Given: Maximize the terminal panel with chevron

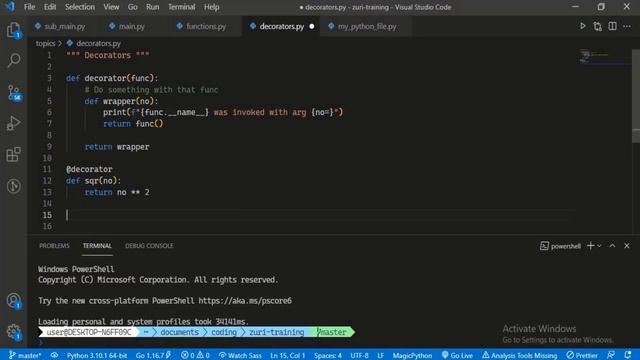Looking at the screenshot, I should pos(612,246).
